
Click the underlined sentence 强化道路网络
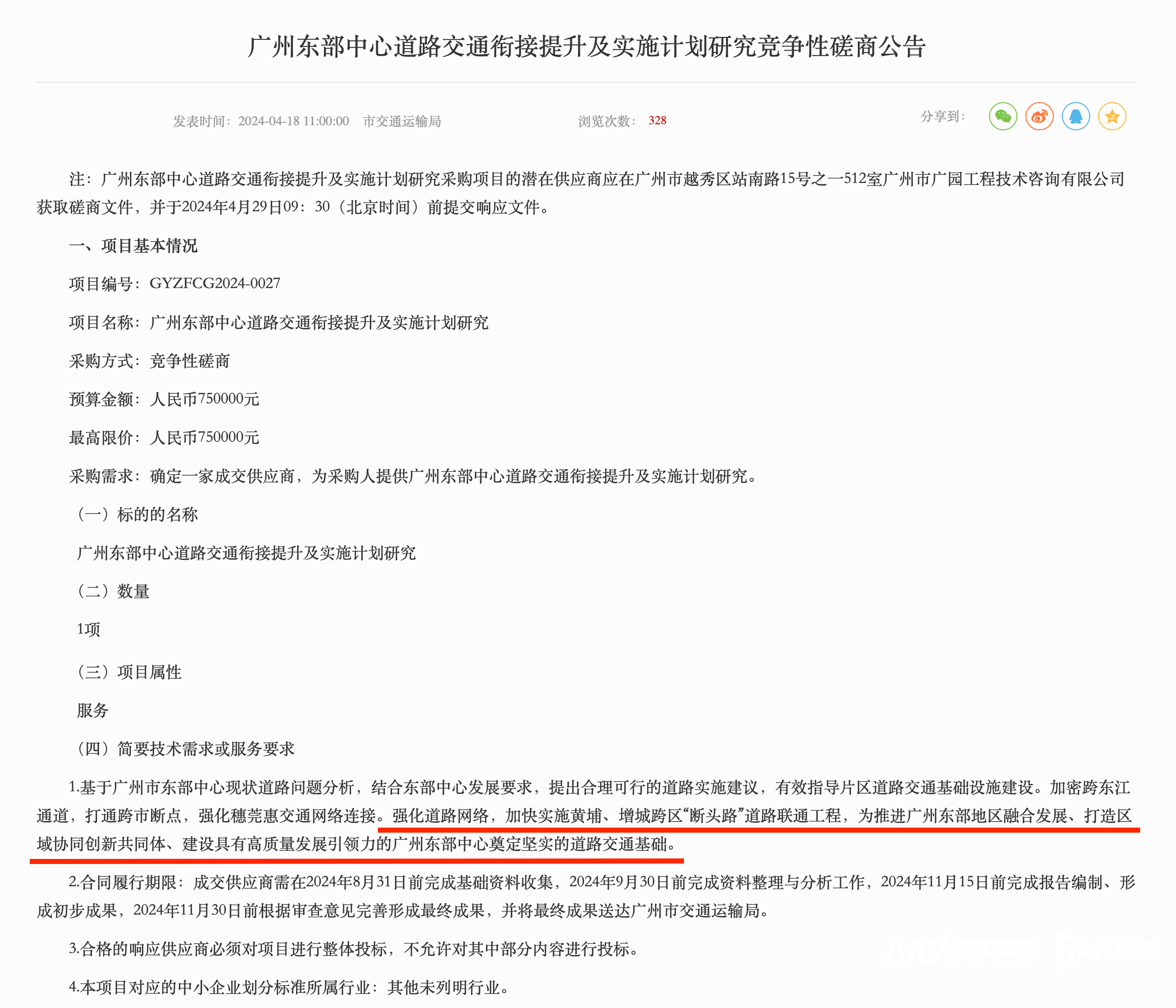tap(584, 830)
